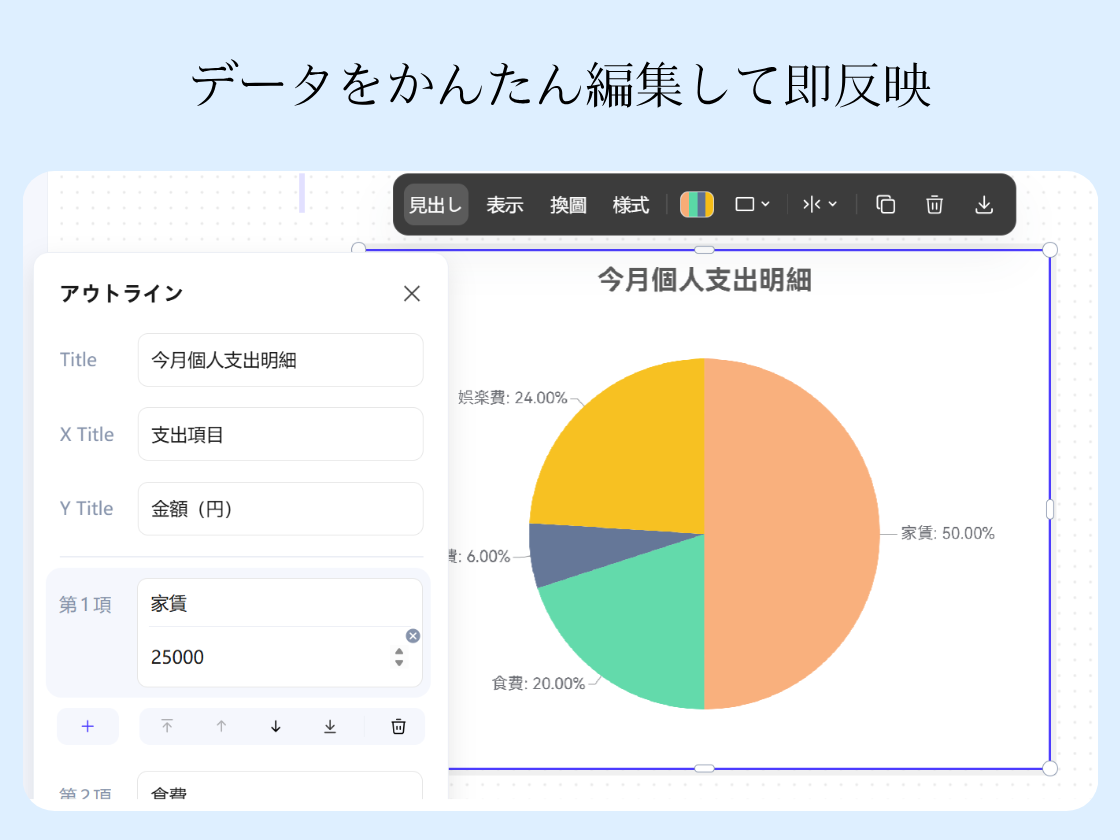Switch to the 表示 tab
The height and width of the screenshot is (840, 1120).
505,204
